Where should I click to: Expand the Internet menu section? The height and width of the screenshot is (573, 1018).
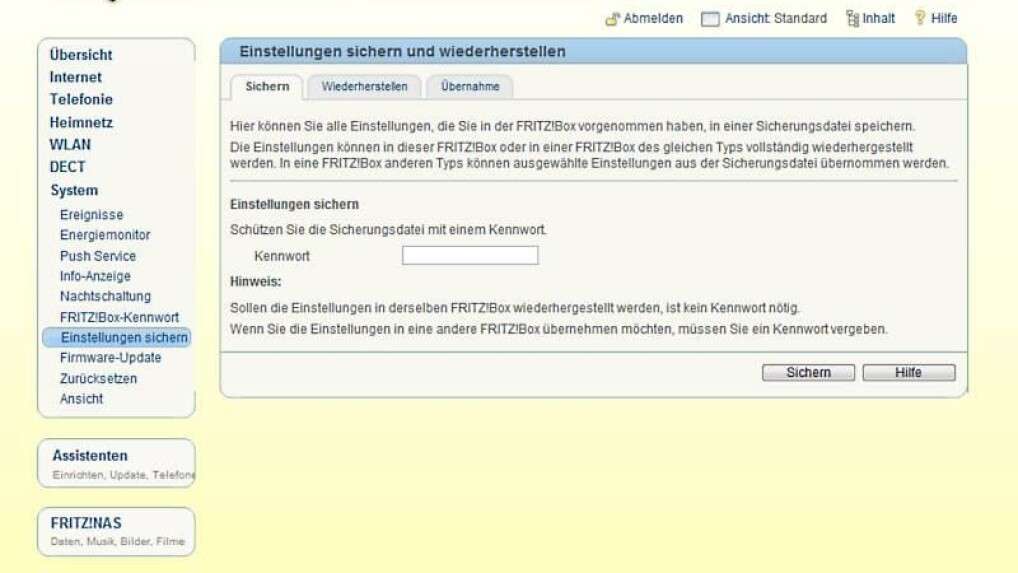(x=76, y=77)
